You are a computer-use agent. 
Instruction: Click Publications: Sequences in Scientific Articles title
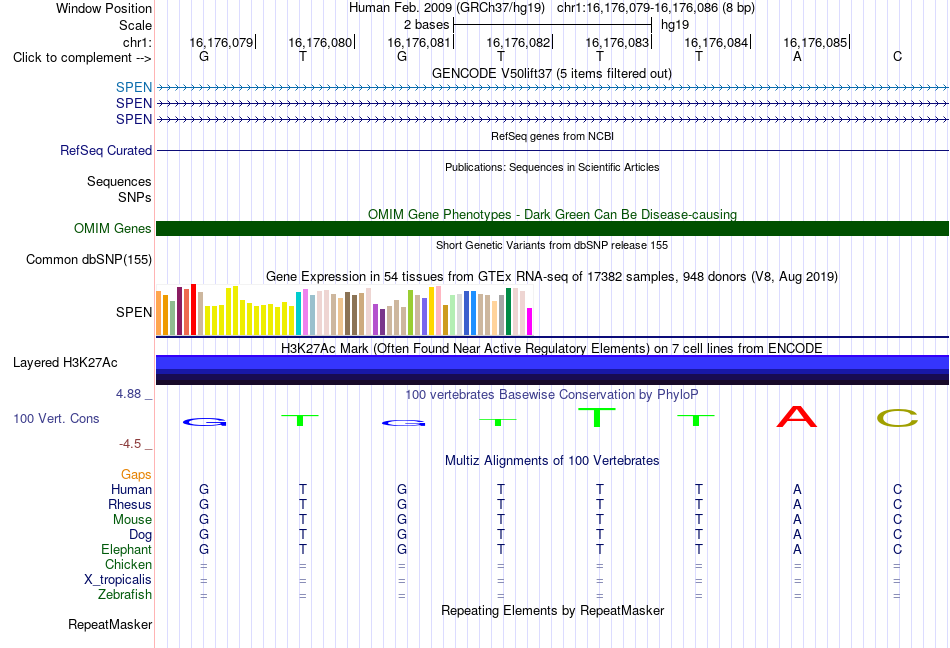point(552,167)
